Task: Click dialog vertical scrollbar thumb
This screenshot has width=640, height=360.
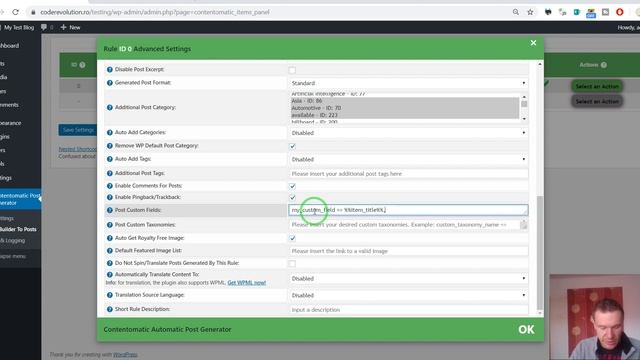Action: pos(540,252)
